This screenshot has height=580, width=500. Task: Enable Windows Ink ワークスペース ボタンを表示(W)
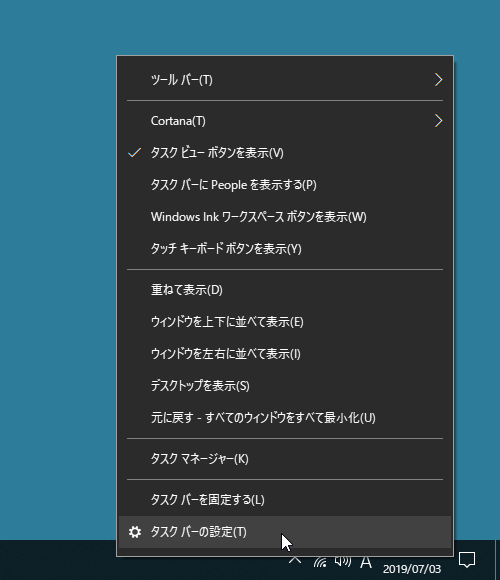tap(285, 217)
